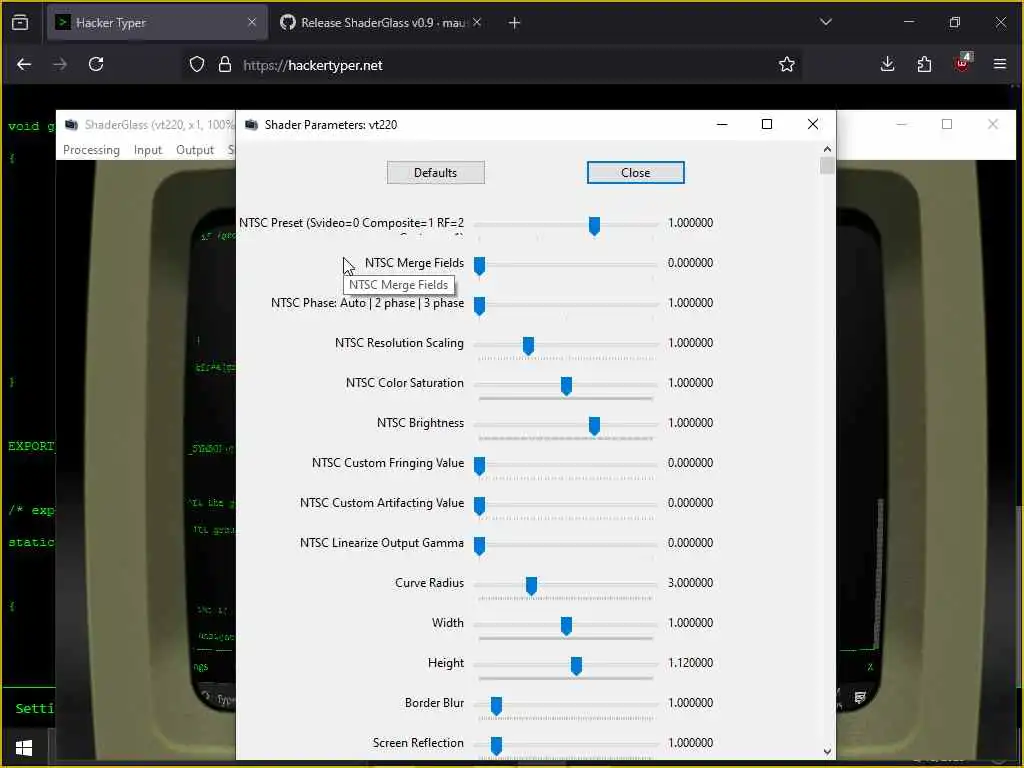Maximize the Shader Parameters window
Image resolution: width=1024 pixels, height=768 pixels.
[x=767, y=124]
